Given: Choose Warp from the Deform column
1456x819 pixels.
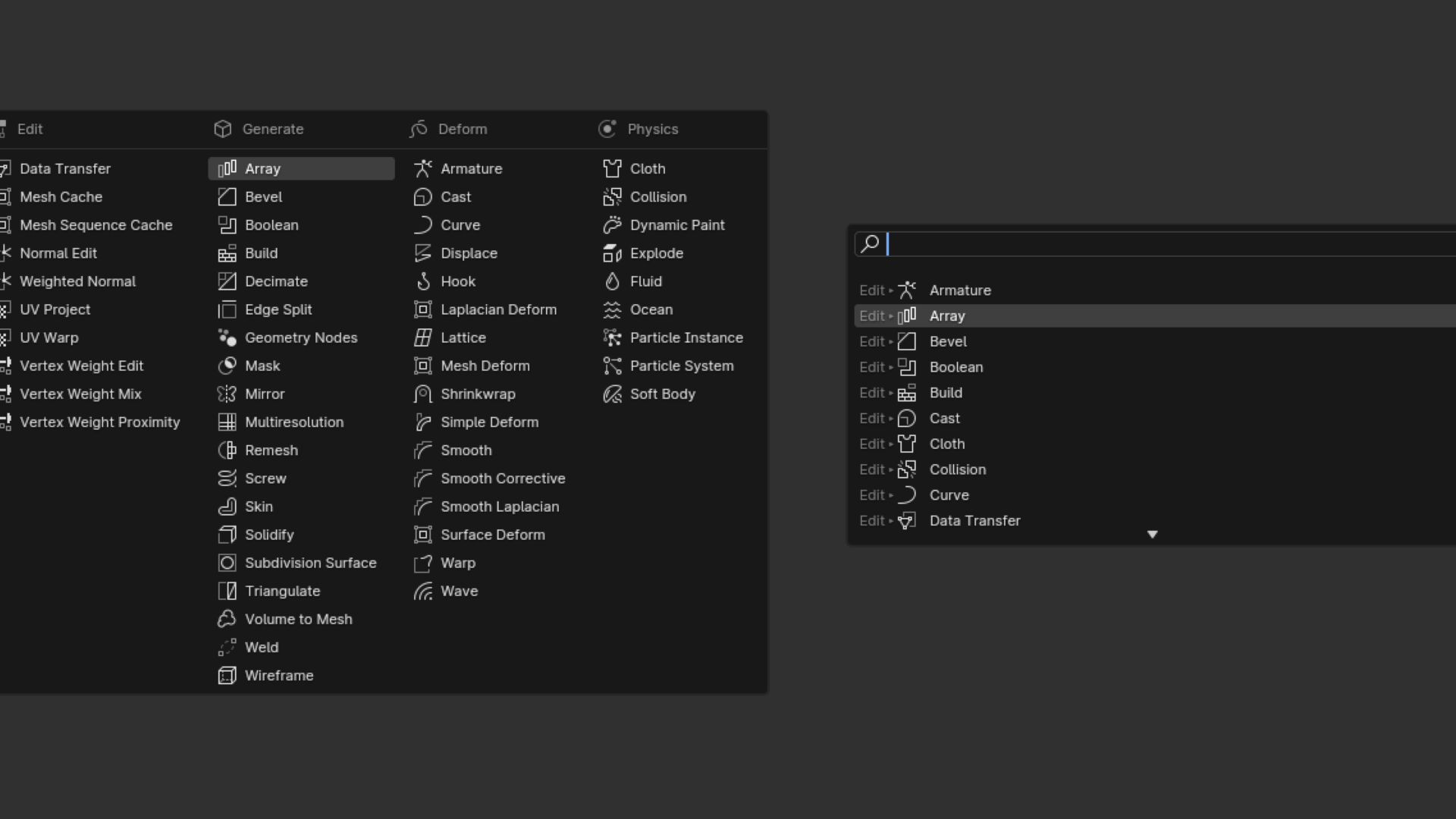Looking at the screenshot, I should [x=495, y=563].
